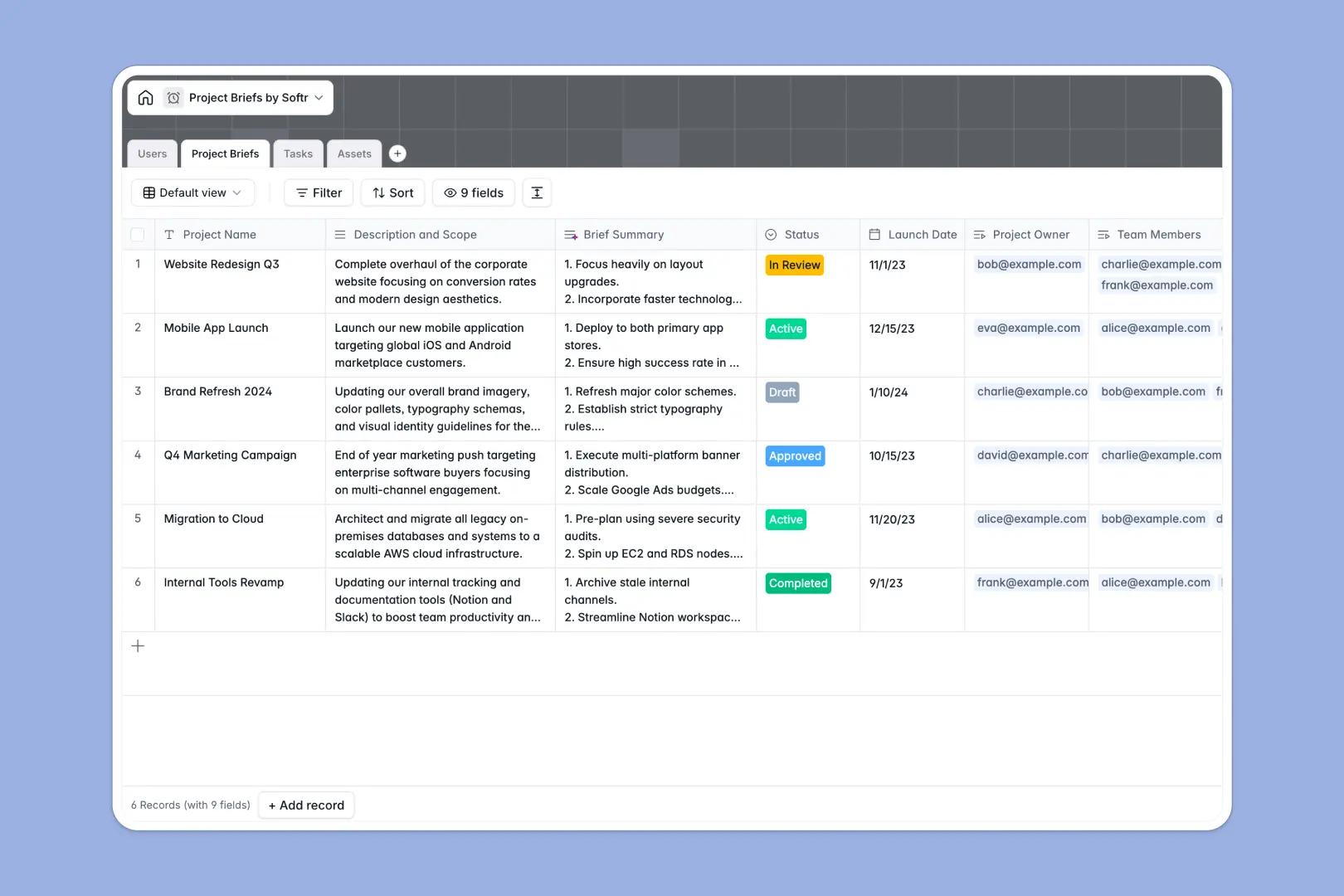Toggle the select-all checkbox in the header row
The image size is (1344, 896).
tap(138, 234)
